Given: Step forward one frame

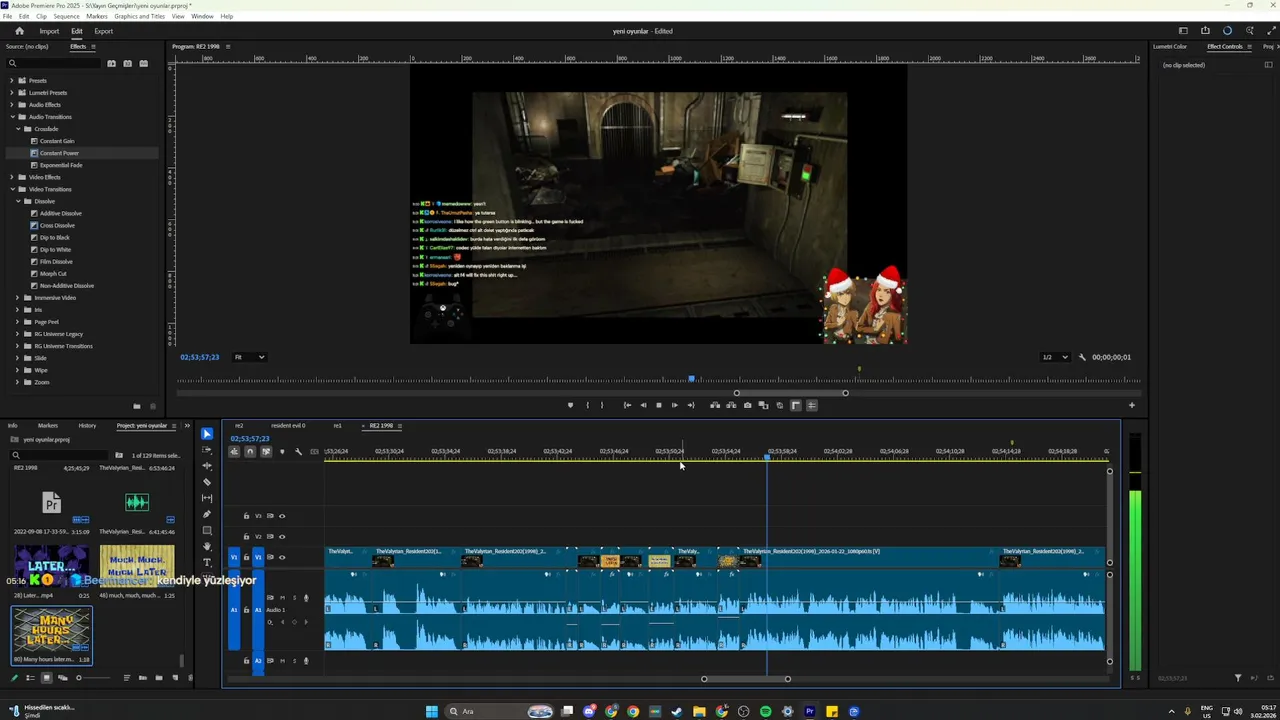Looking at the screenshot, I should [674, 405].
